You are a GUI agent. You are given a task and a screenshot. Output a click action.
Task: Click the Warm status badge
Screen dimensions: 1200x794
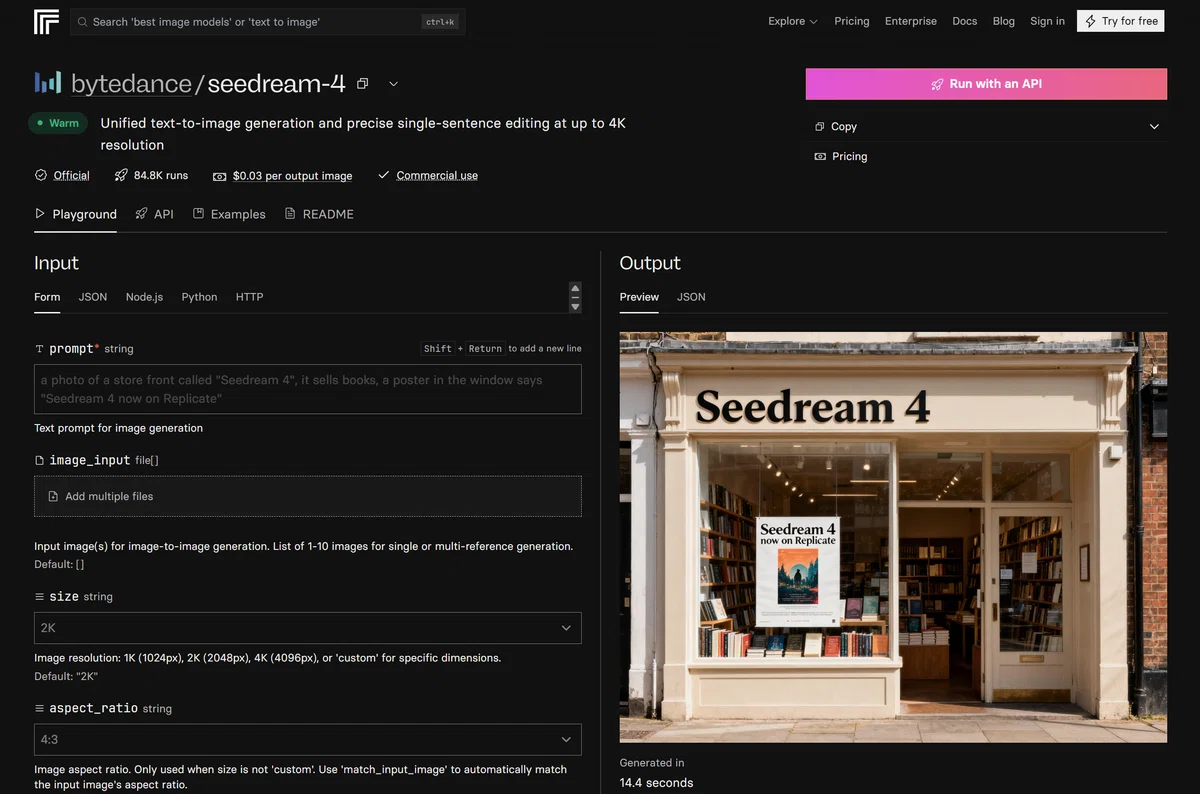(58, 123)
